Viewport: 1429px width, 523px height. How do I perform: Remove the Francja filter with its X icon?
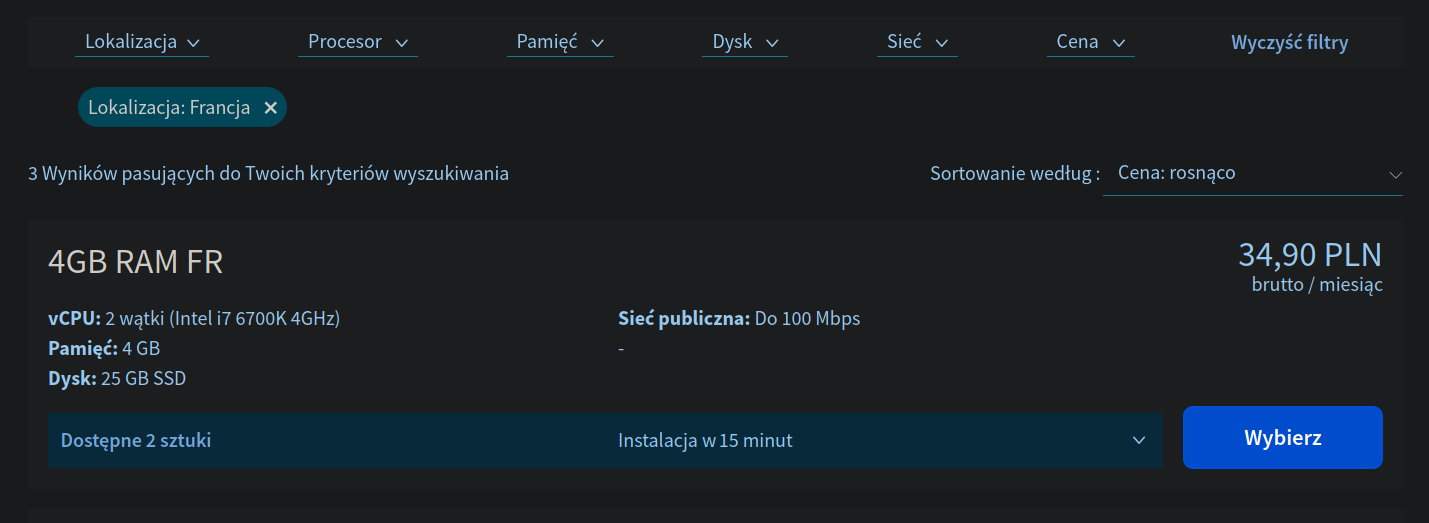(270, 108)
